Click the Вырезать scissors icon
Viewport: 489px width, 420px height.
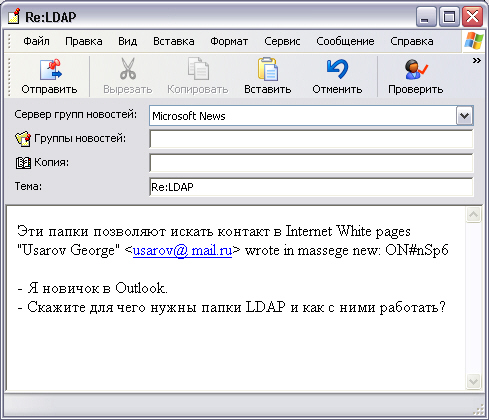click(x=128, y=69)
